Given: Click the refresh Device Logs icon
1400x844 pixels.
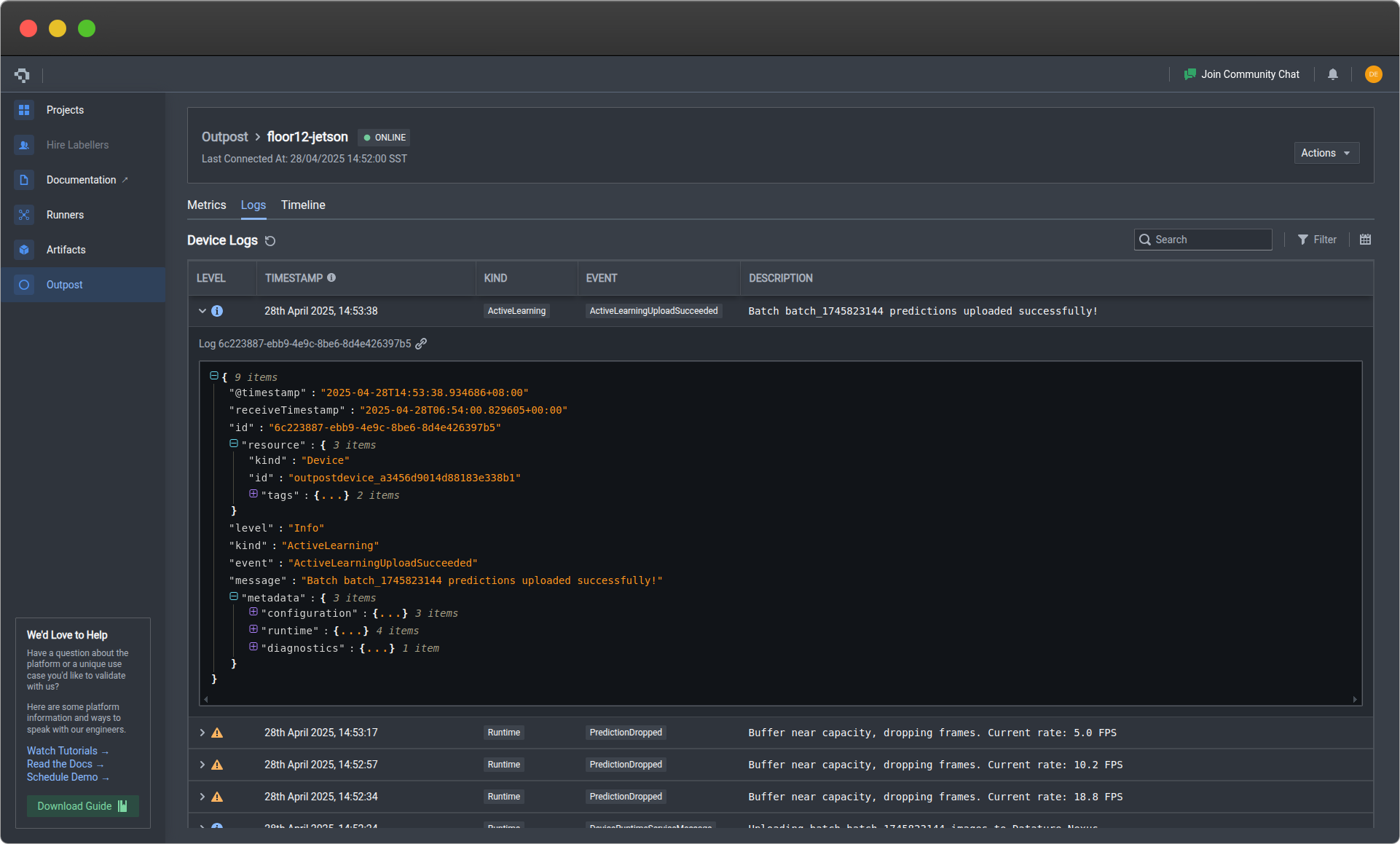Looking at the screenshot, I should [x=270, y=241].
